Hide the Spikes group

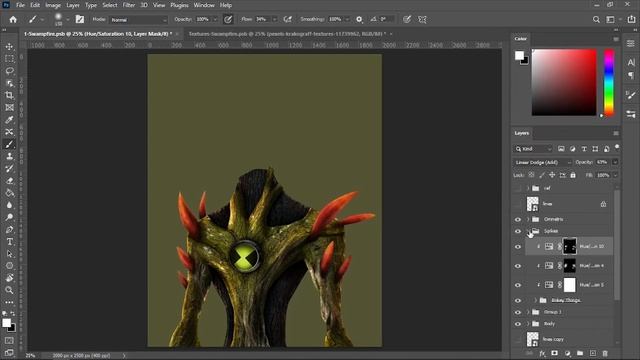pyautogui.click(x=518, y=231)
